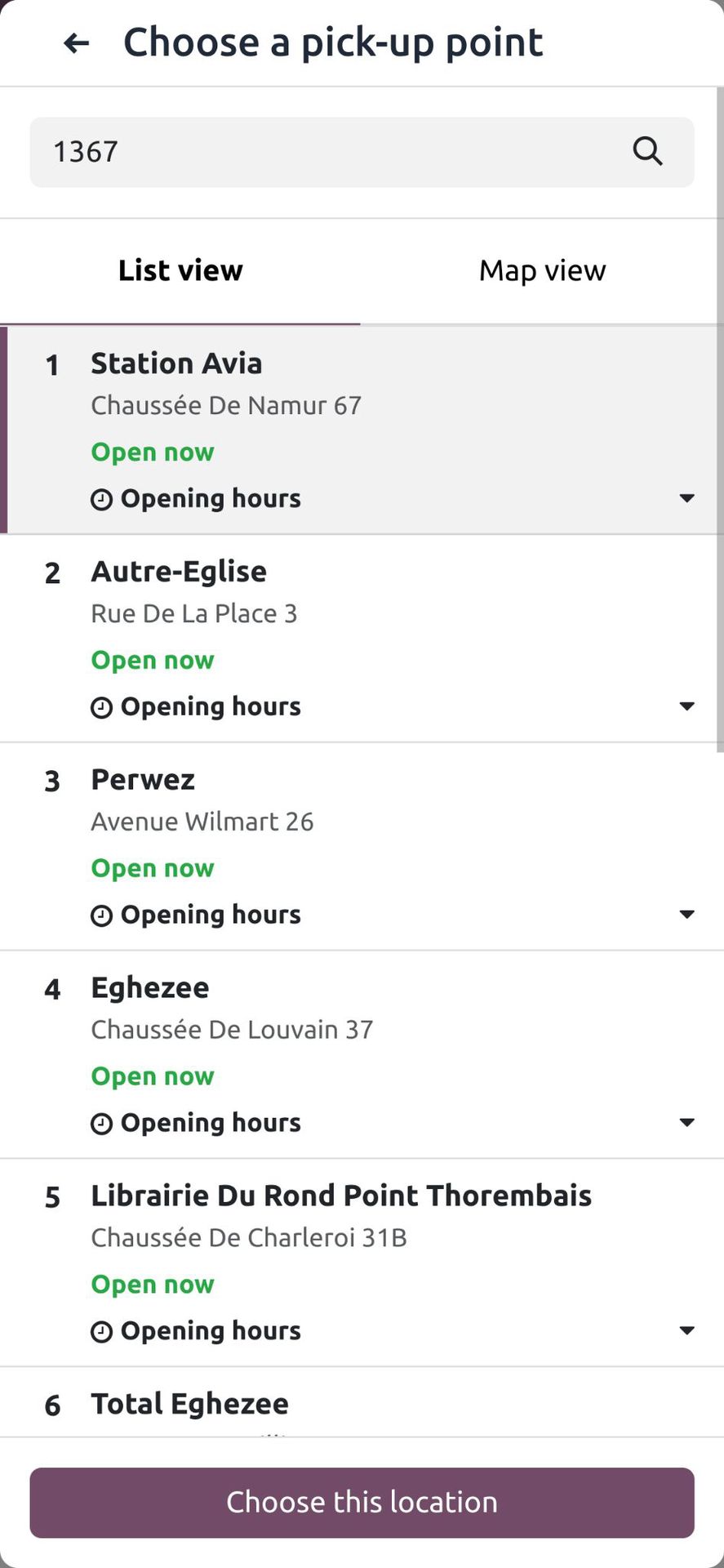Select the List view tab
The image size is (724, 1568).
[180, 271]
